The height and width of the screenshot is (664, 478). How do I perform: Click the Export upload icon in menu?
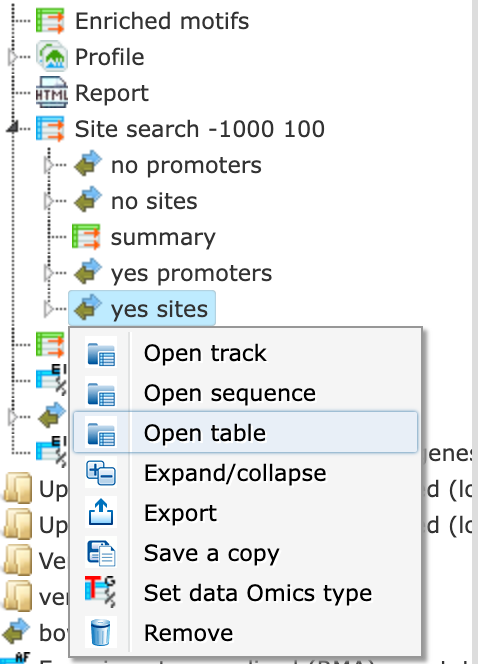point(101,512)
